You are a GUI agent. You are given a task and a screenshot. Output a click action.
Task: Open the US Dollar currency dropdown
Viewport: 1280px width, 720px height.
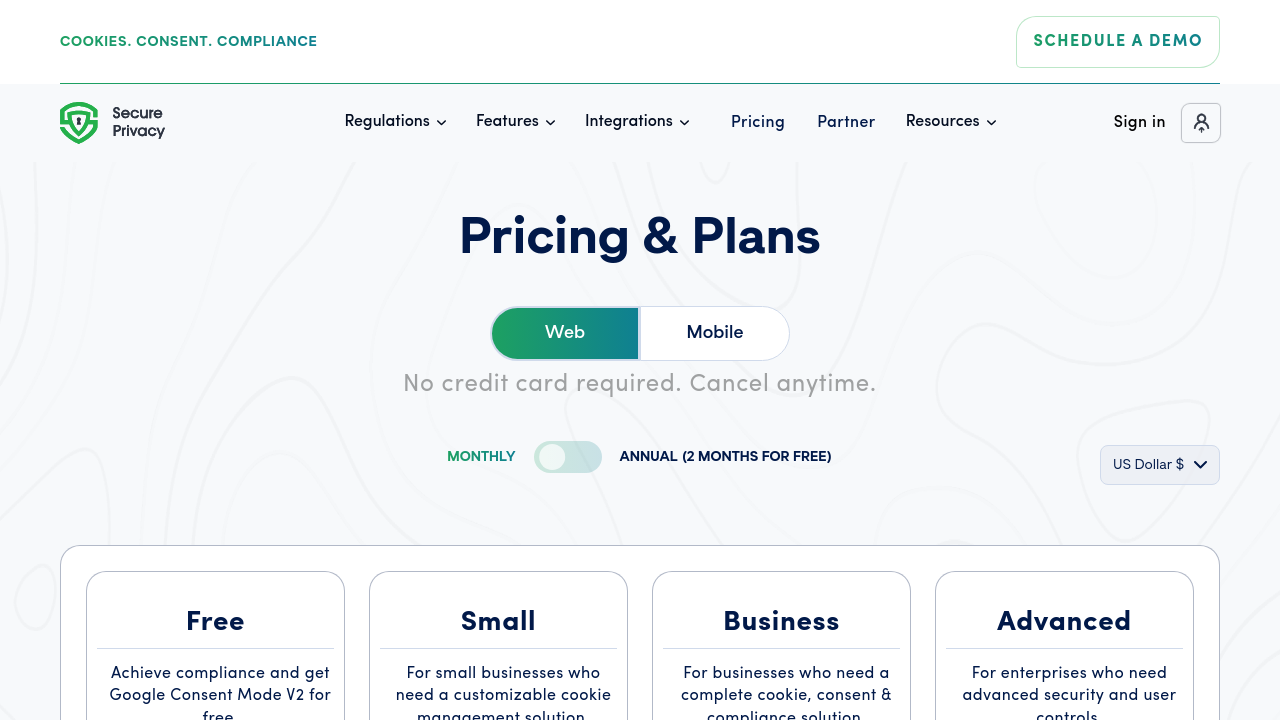(1160, 465)
